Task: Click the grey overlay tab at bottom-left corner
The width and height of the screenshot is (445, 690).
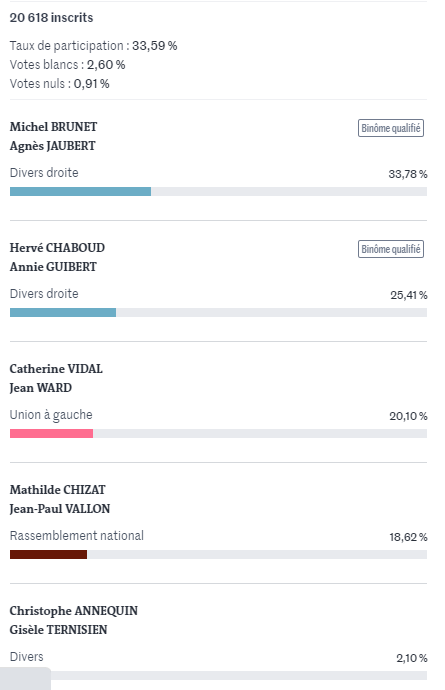Action: click(25, 679)
